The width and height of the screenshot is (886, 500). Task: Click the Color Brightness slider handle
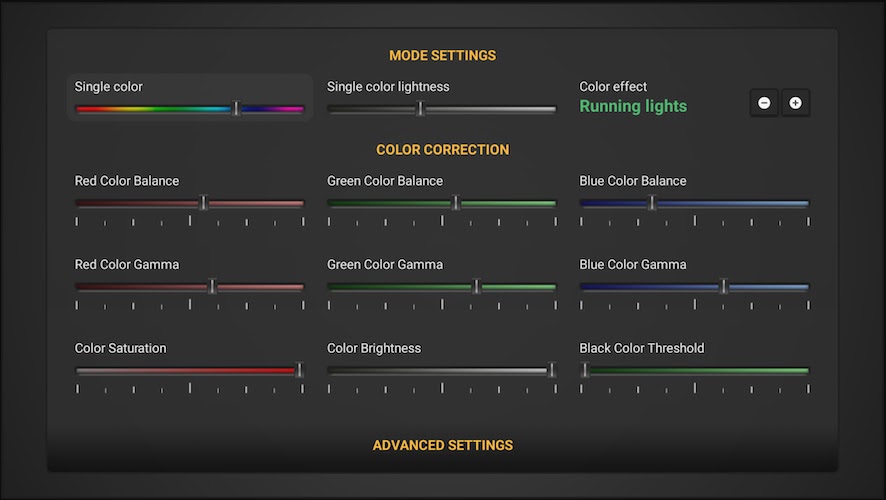pyautogui.click(x=551, y=370)
